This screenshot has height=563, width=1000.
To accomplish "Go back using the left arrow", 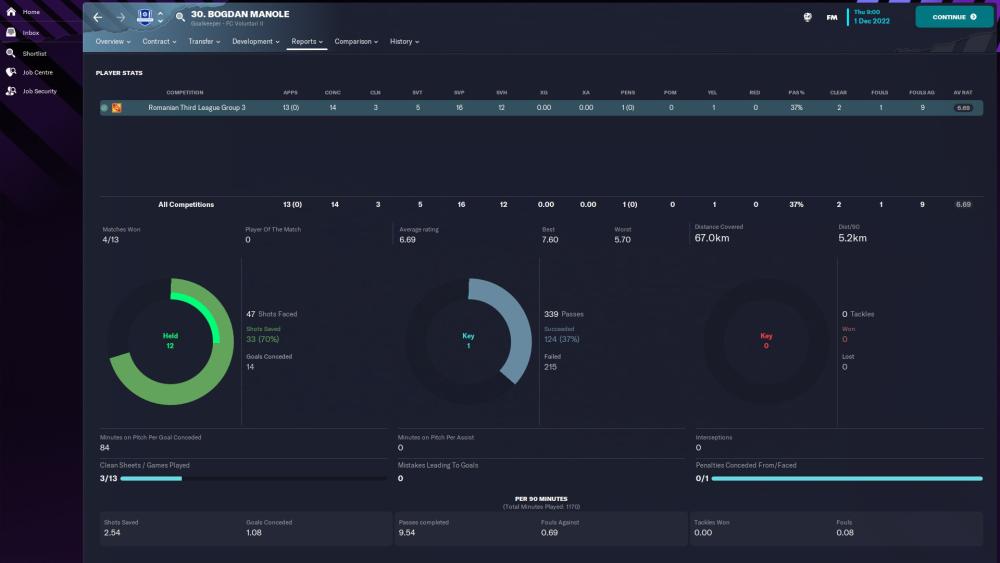I will pyautogui.click(x=98, y=17).
